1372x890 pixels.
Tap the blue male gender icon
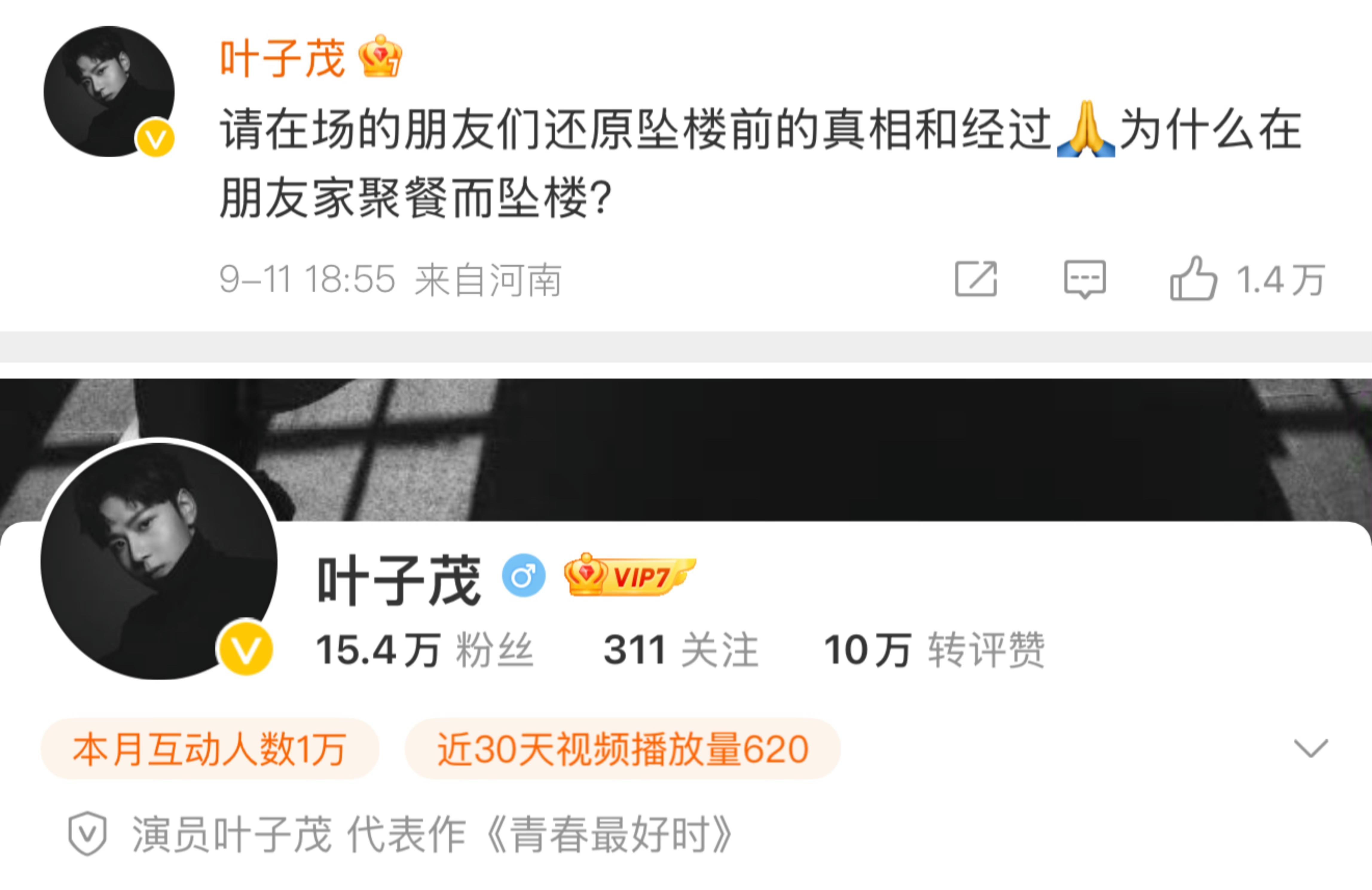[523, 575]
